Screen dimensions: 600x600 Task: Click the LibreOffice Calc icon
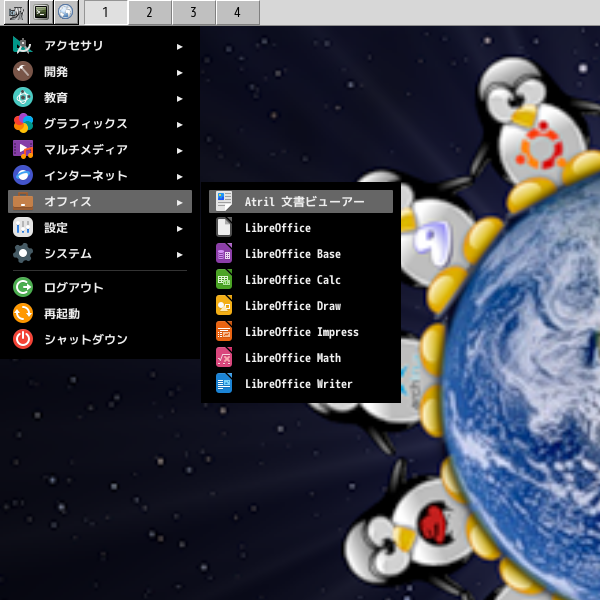(224, 280)
